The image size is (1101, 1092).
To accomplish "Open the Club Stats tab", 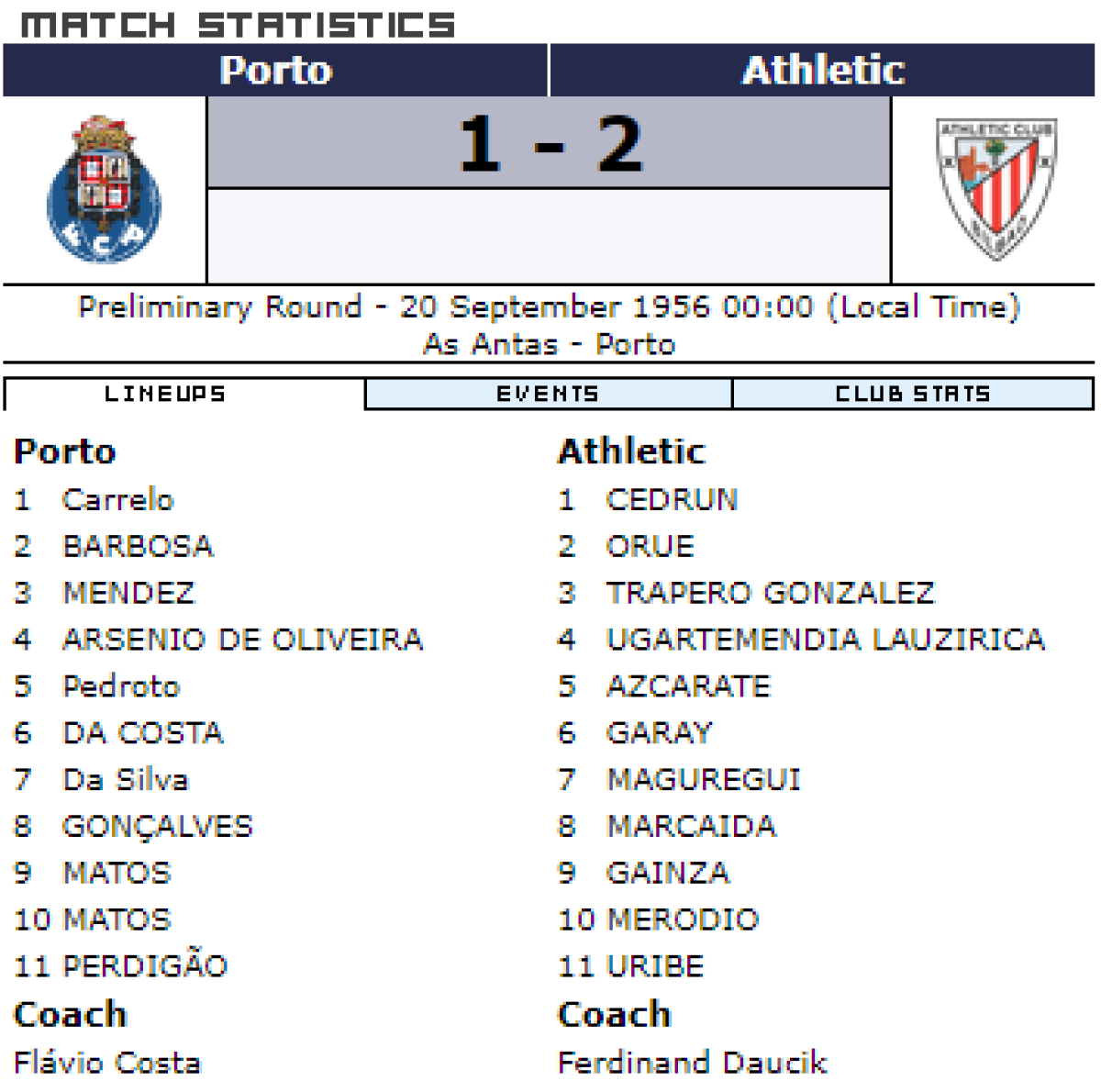I will (x=913, y=394).
